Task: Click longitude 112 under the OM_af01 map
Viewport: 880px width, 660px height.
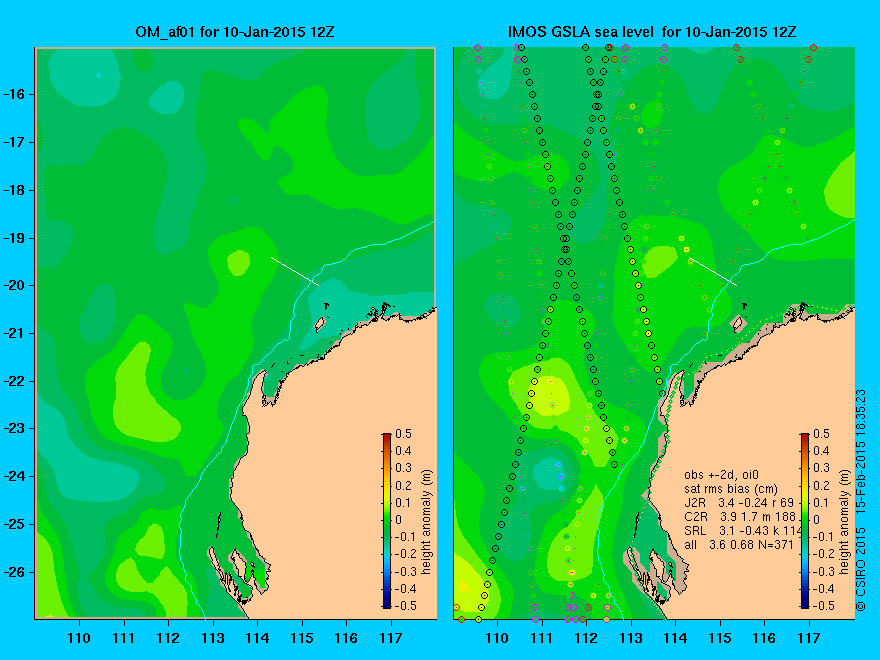Action: [x=168, y=638]
